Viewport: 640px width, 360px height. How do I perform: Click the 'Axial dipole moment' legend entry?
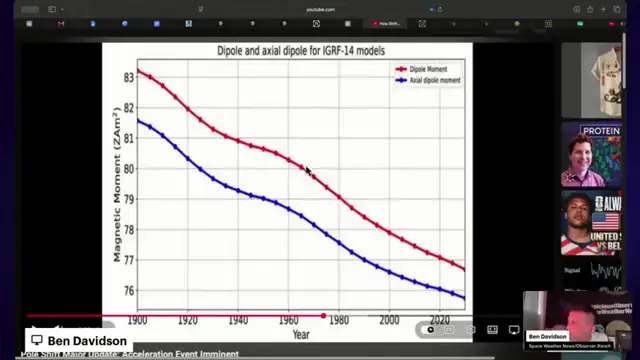[428, 80]
